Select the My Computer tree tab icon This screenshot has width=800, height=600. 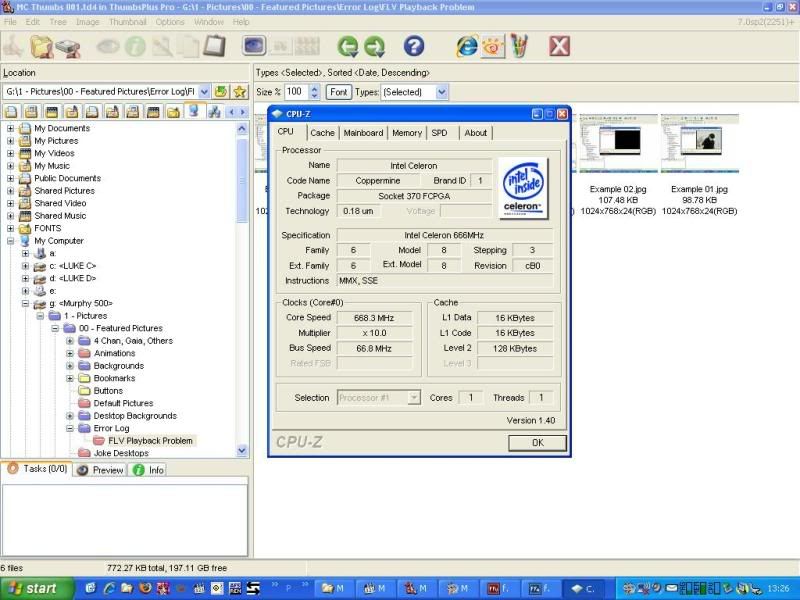coord(194,111)
